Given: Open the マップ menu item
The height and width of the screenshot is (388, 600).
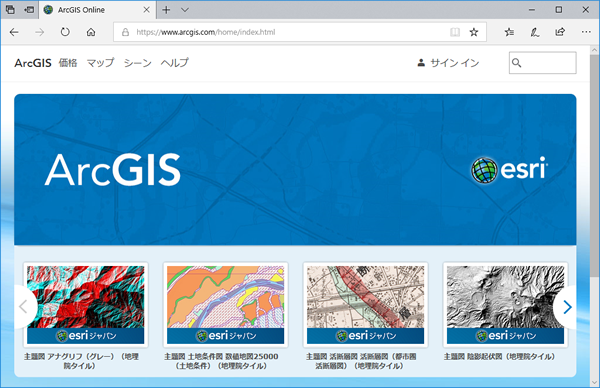Looking at the screenshot, I should coord(100,63).
